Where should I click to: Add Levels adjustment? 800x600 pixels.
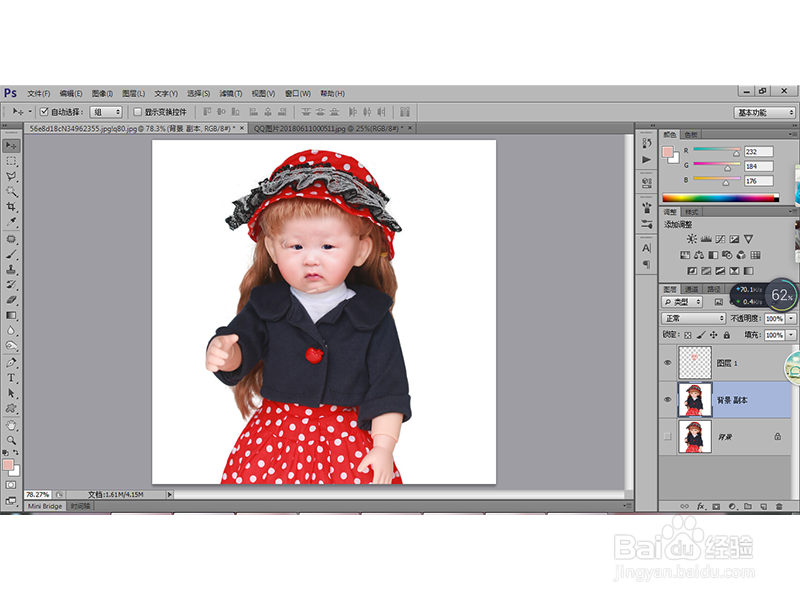coord(706,239)
